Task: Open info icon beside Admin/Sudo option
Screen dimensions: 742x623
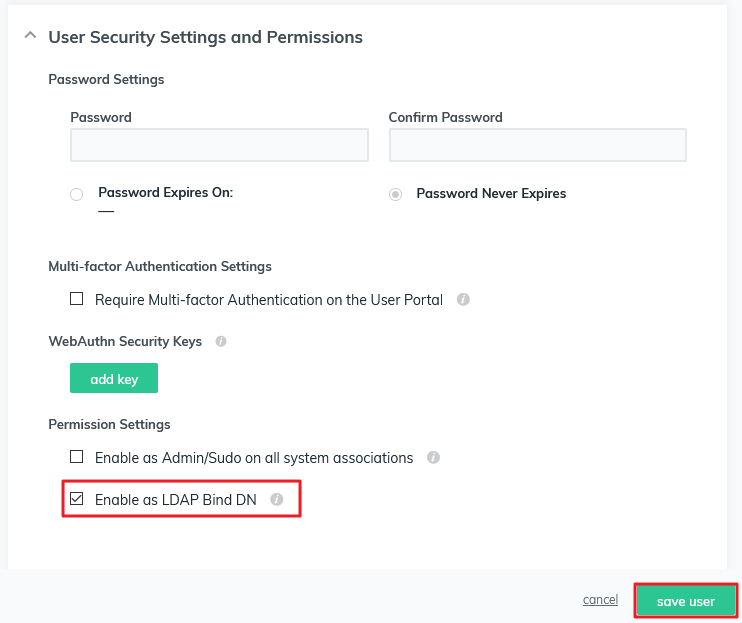Action: [433, 457]
